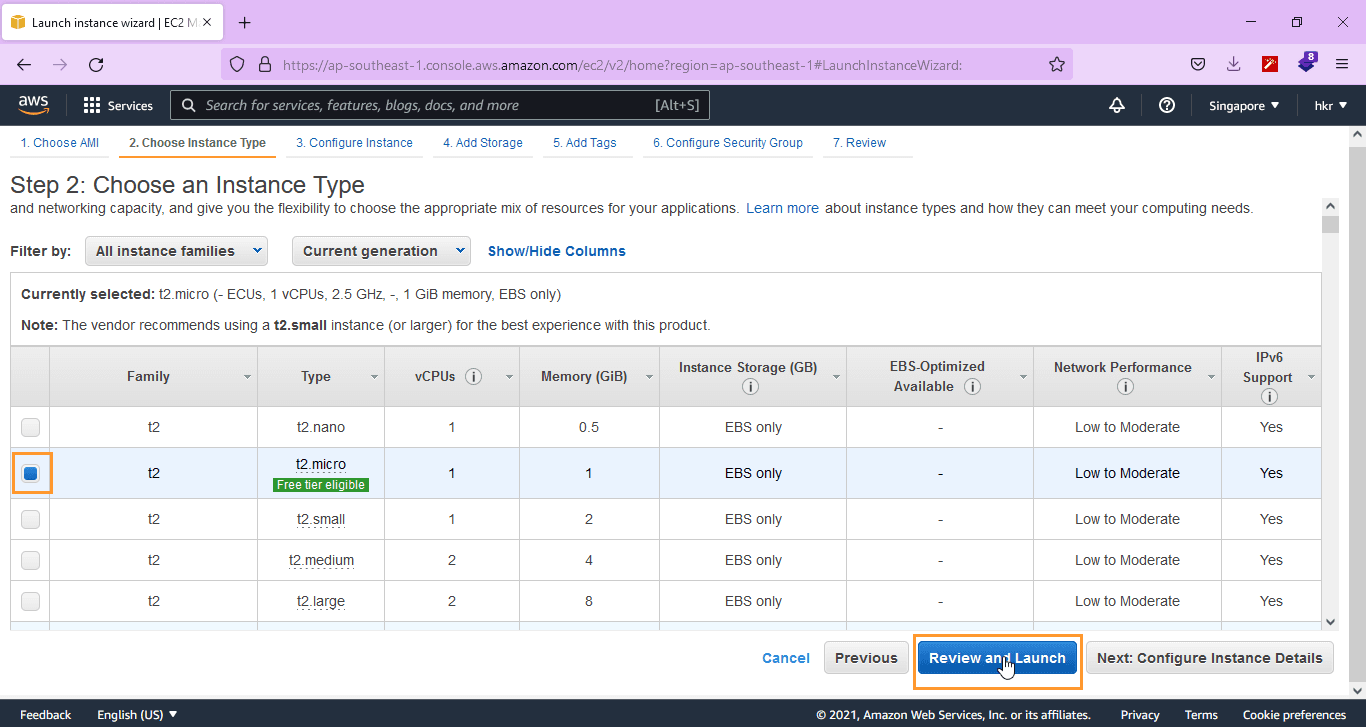
Task: Open the Pocket save icon
Action: pos(1197,64)
